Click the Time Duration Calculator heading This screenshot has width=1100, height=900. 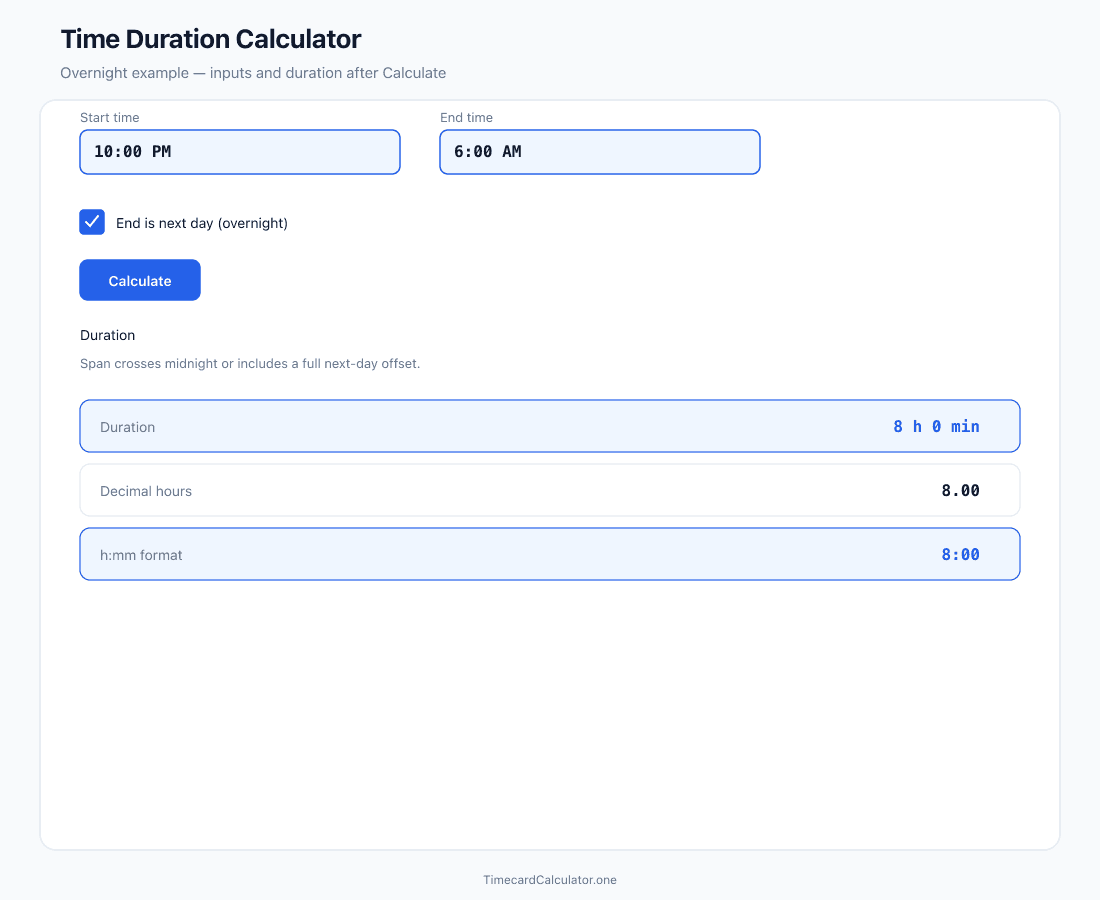coord(210,39)
